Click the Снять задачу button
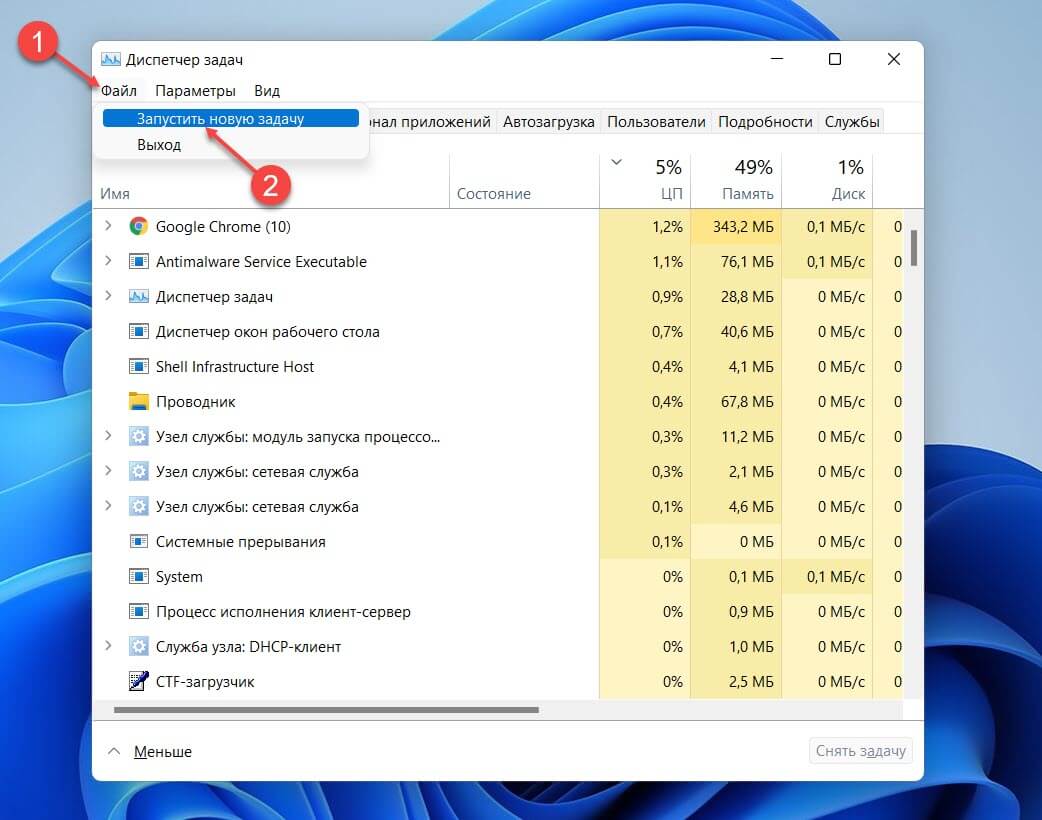The image size is (1042, 820). coord(861,751)
